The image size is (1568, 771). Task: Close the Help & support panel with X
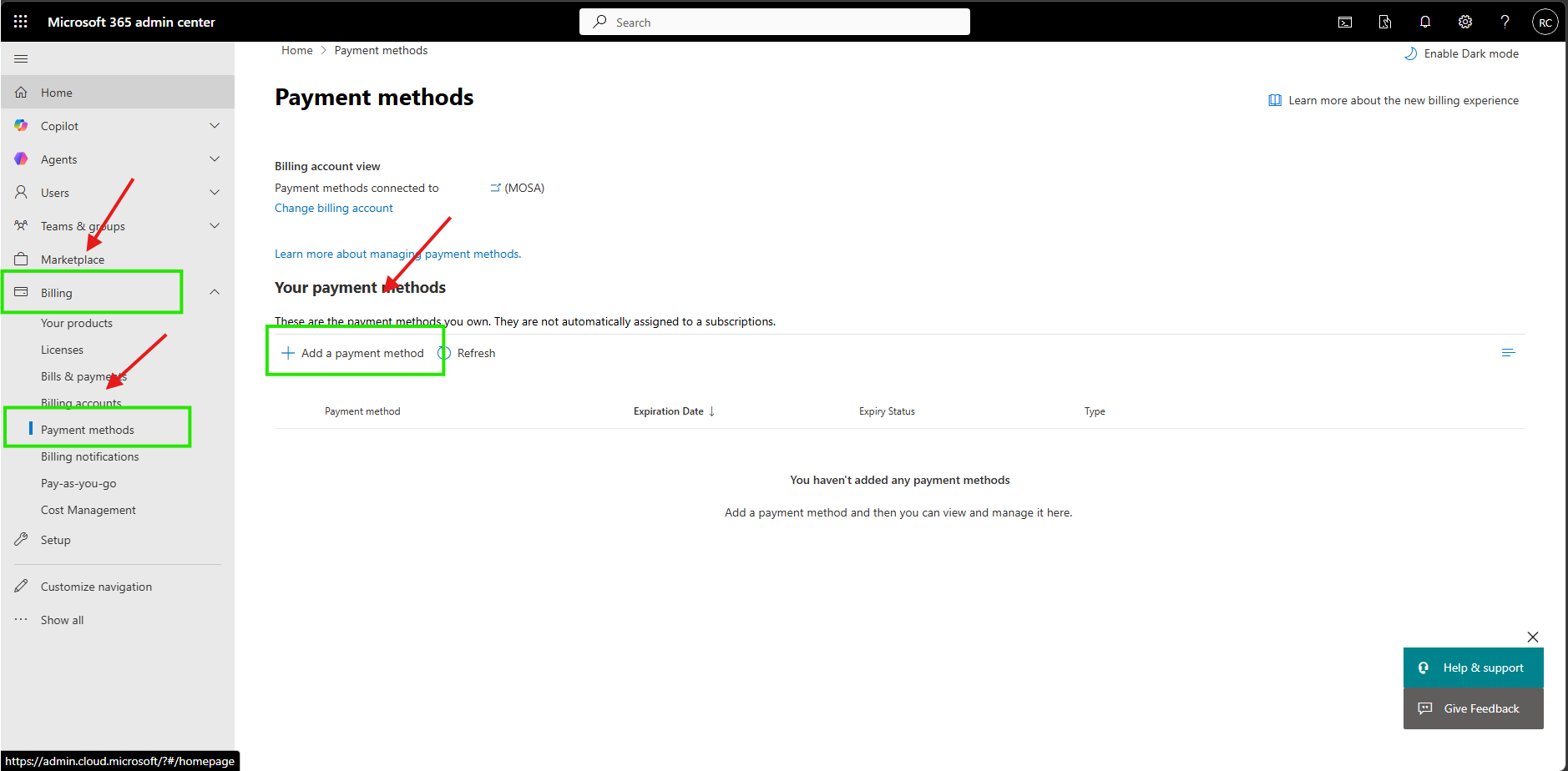coord(1533,637)
